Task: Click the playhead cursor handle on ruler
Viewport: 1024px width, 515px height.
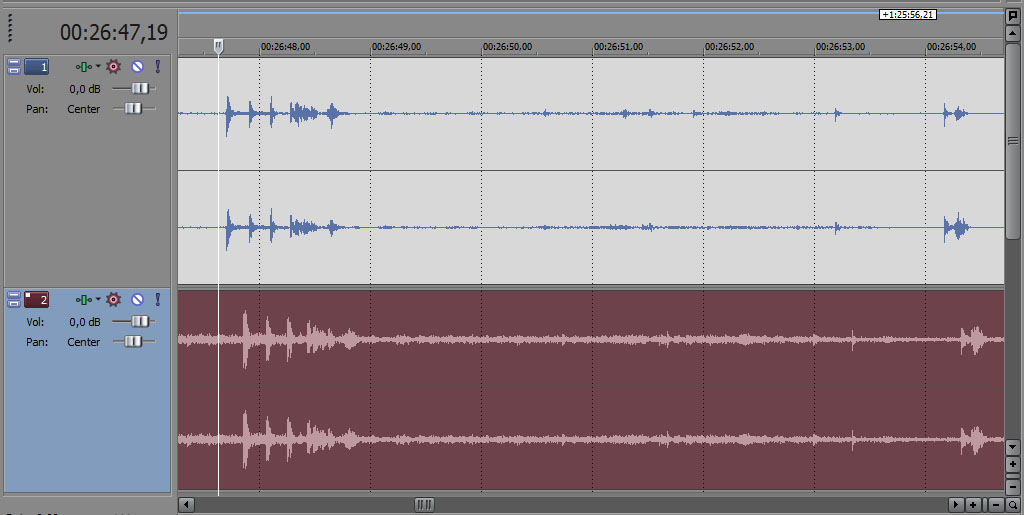Action: (219, 46)
